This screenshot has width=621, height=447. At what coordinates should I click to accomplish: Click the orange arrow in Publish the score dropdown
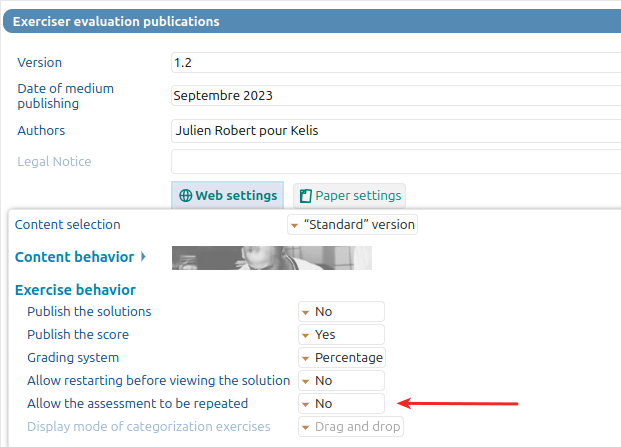tap(305, 336)
